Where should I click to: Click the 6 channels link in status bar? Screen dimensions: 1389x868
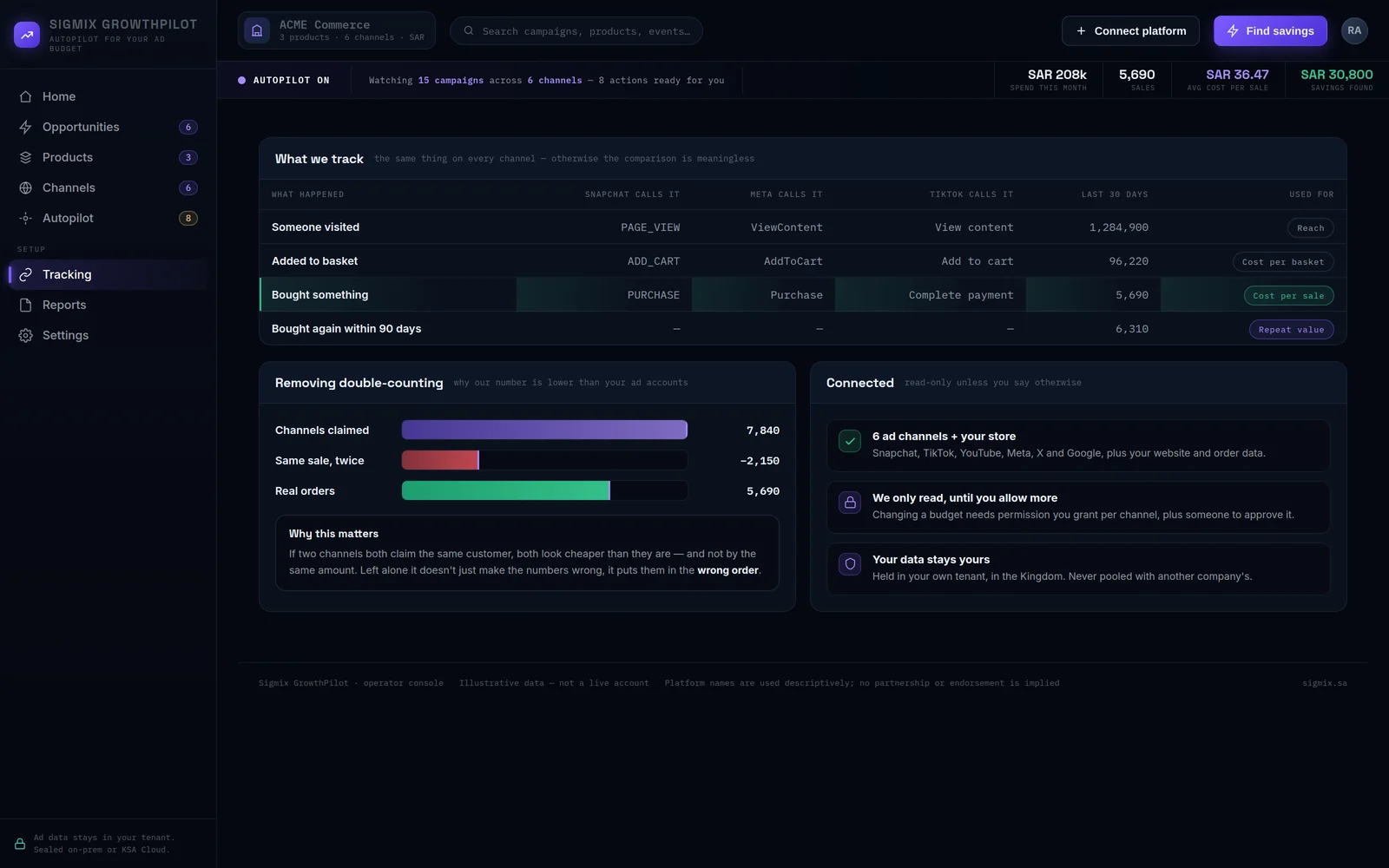[x=555, y=80]
